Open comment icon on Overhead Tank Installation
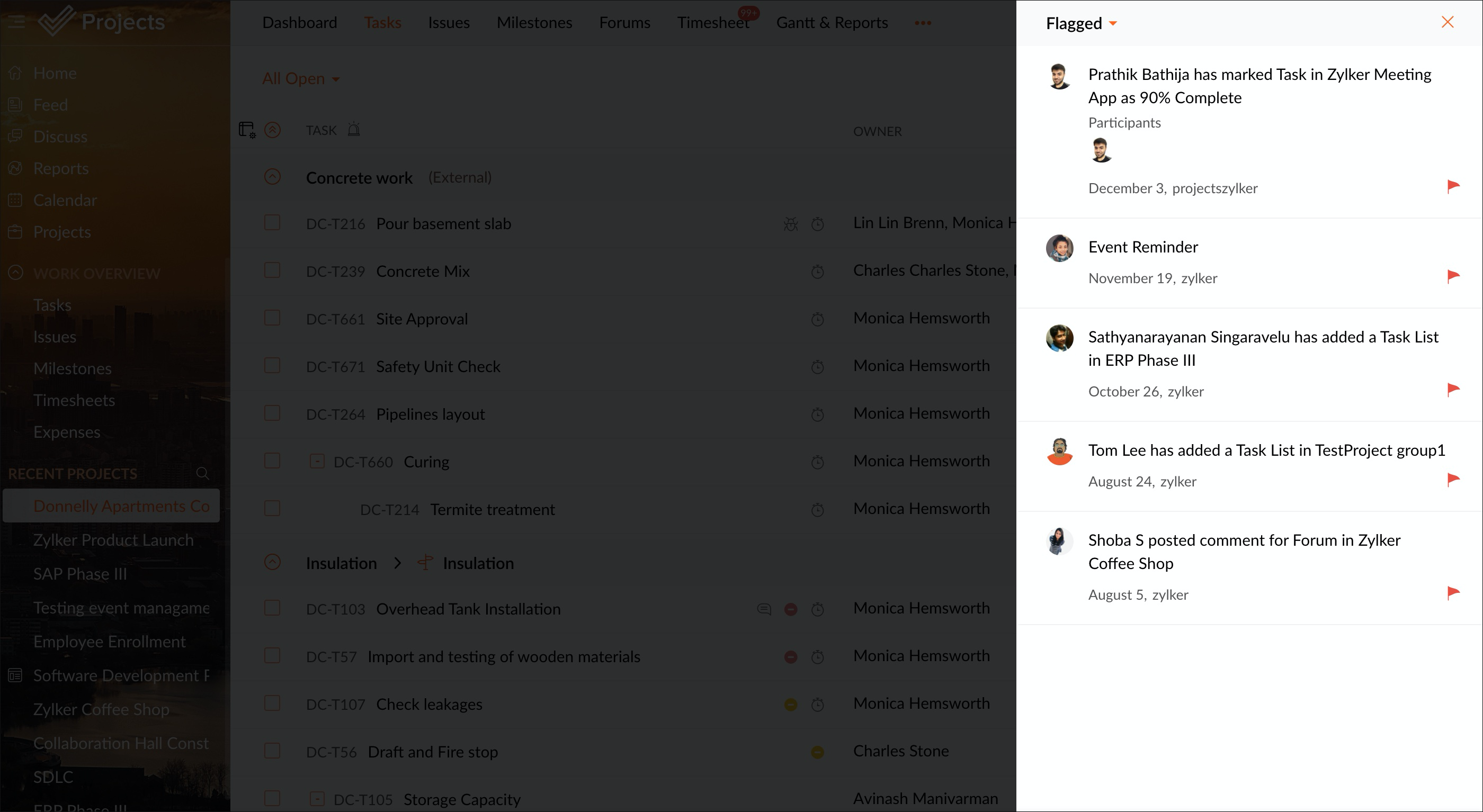This screenshot has width=1483, height=812. coord(763,609)
